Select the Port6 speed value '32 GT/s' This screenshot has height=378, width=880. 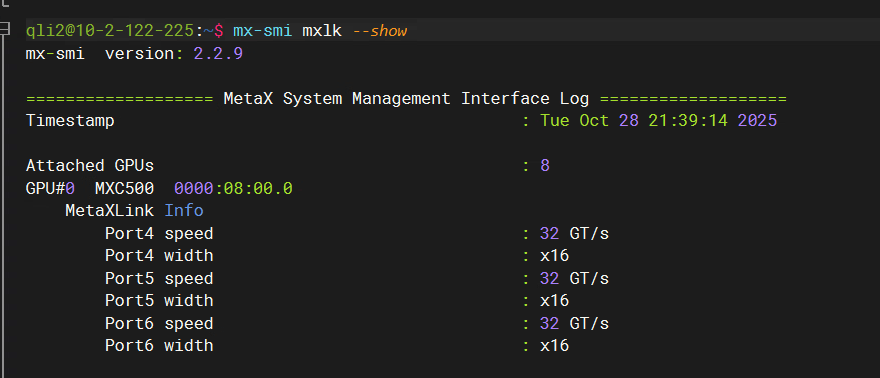pos(575,324)
